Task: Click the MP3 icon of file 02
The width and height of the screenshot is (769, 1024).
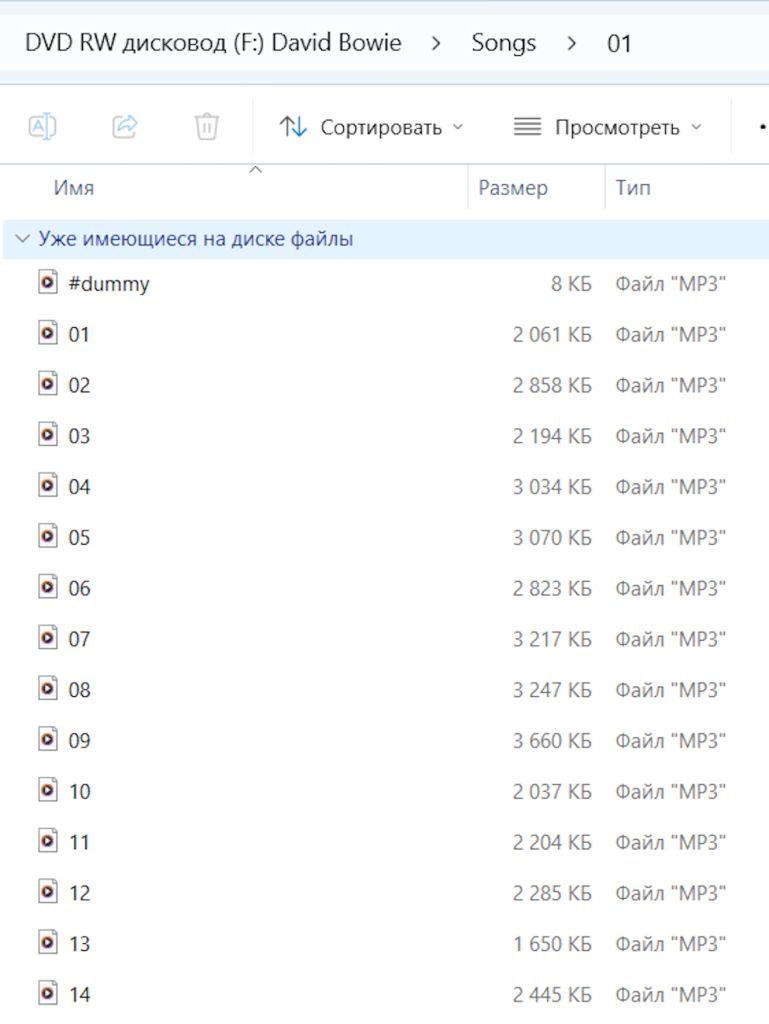Action: [48, 384]
